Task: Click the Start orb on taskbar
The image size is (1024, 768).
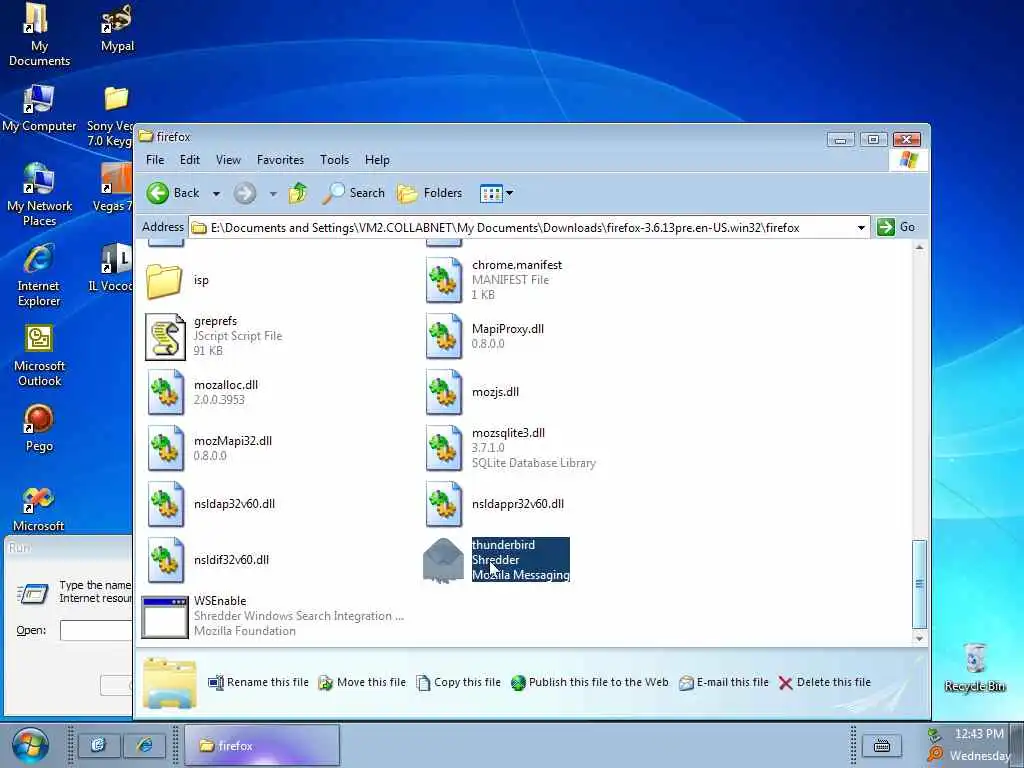Action: point(30,745)
